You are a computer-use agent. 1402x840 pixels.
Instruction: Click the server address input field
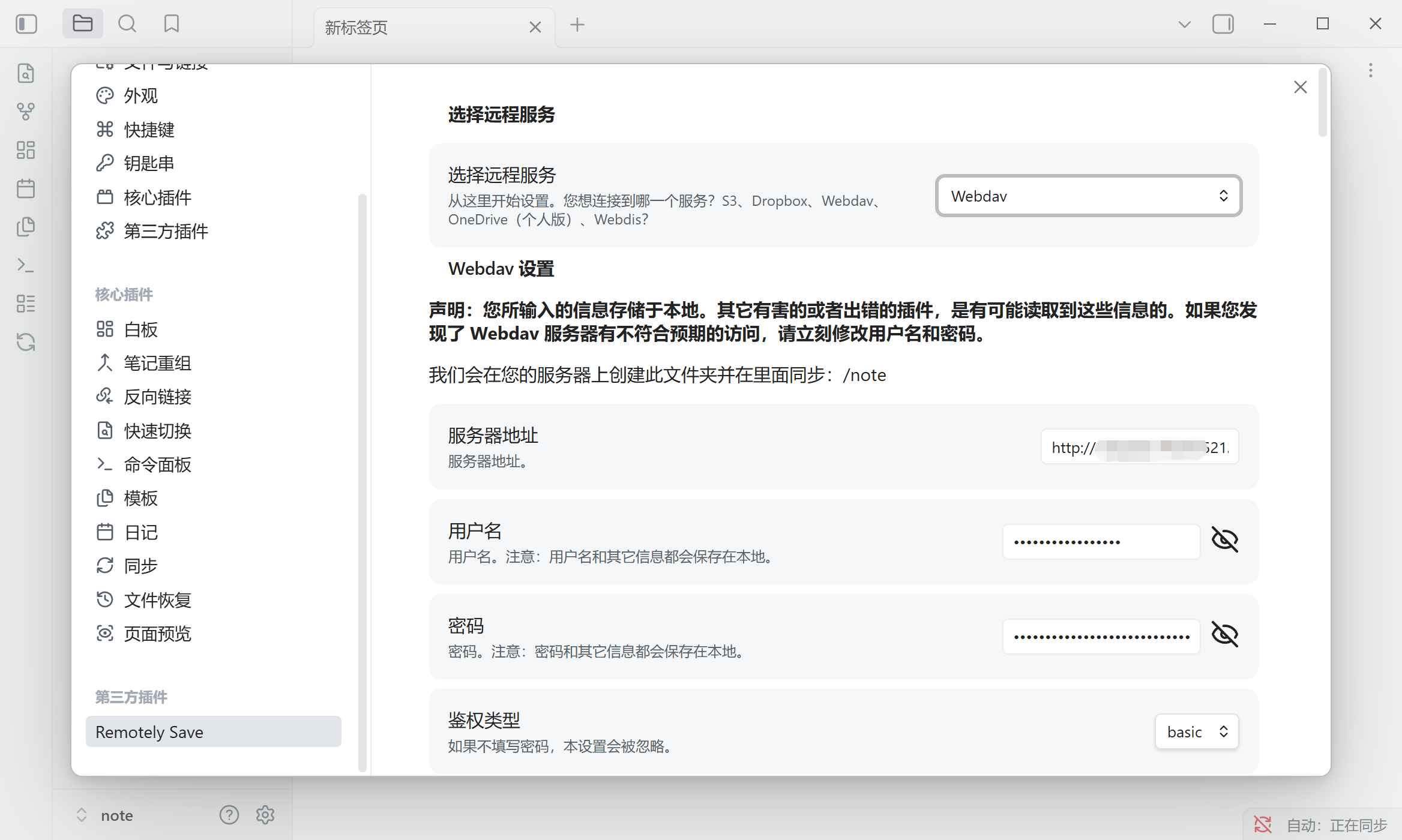pos(1139,448)
